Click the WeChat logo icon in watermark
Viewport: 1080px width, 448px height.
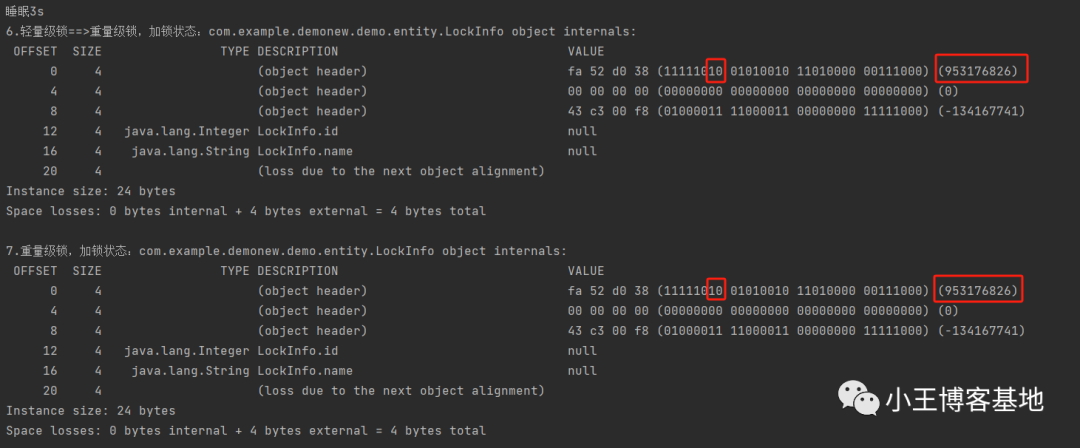(x=858, y=399)
